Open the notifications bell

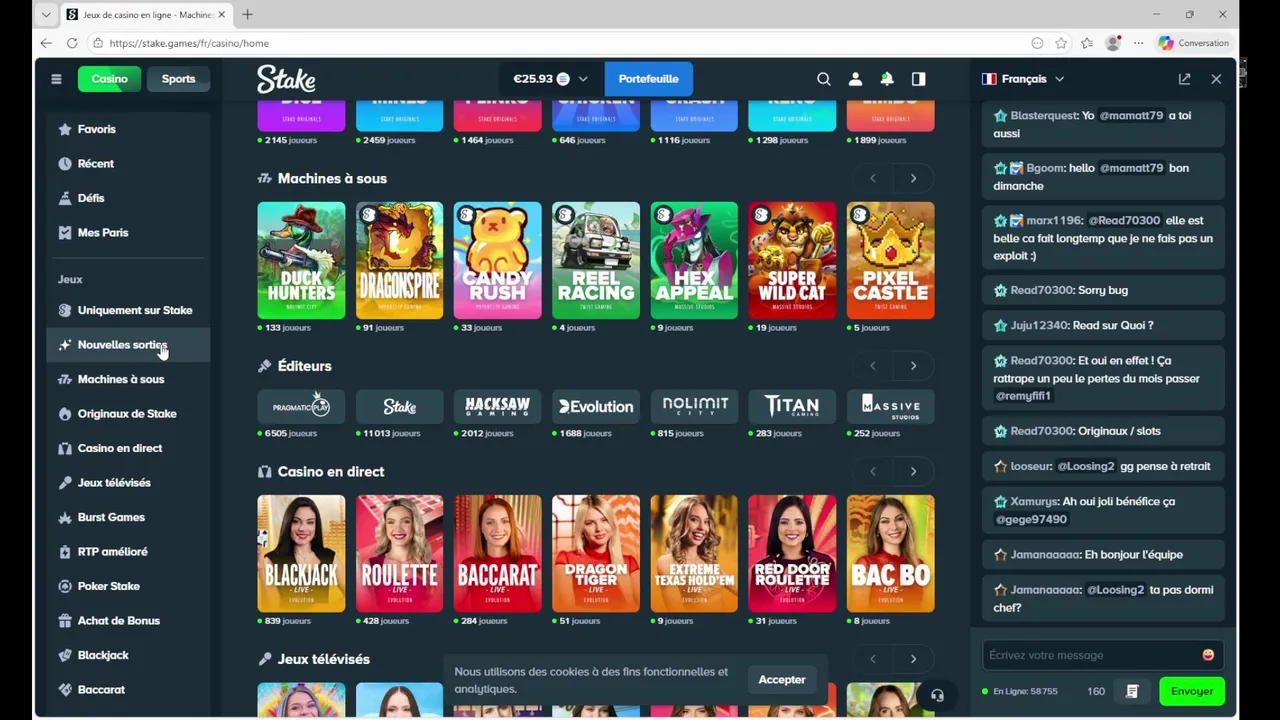887,79
